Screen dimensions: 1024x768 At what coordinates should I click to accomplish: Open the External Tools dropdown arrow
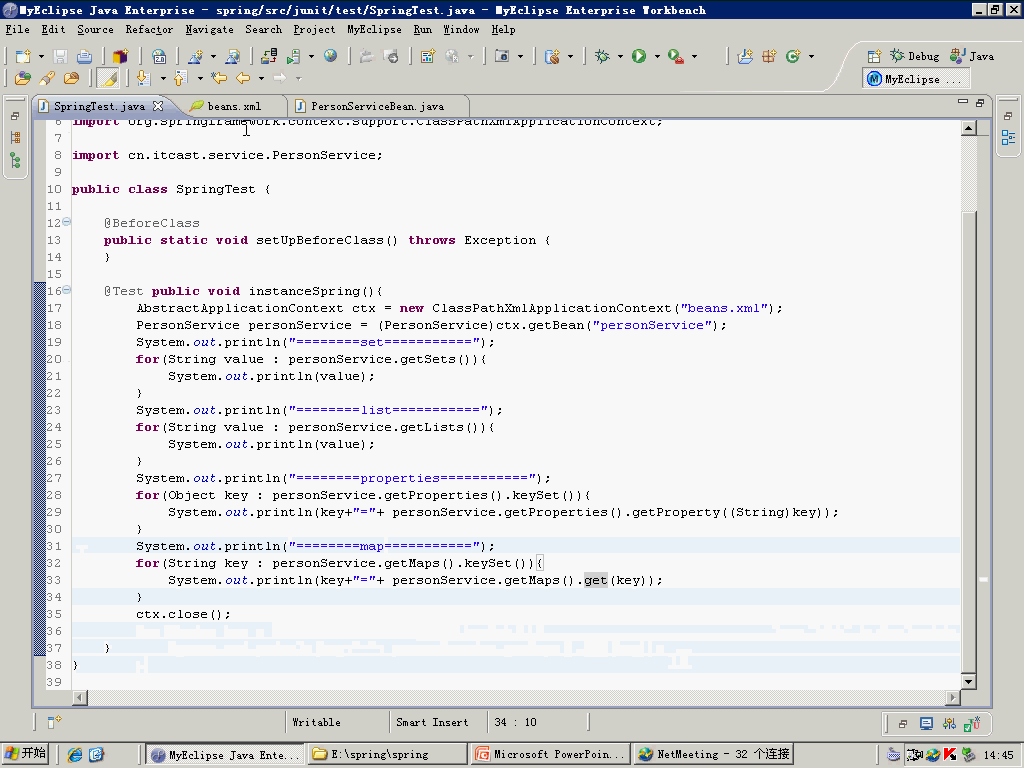[x=694, y=57]
